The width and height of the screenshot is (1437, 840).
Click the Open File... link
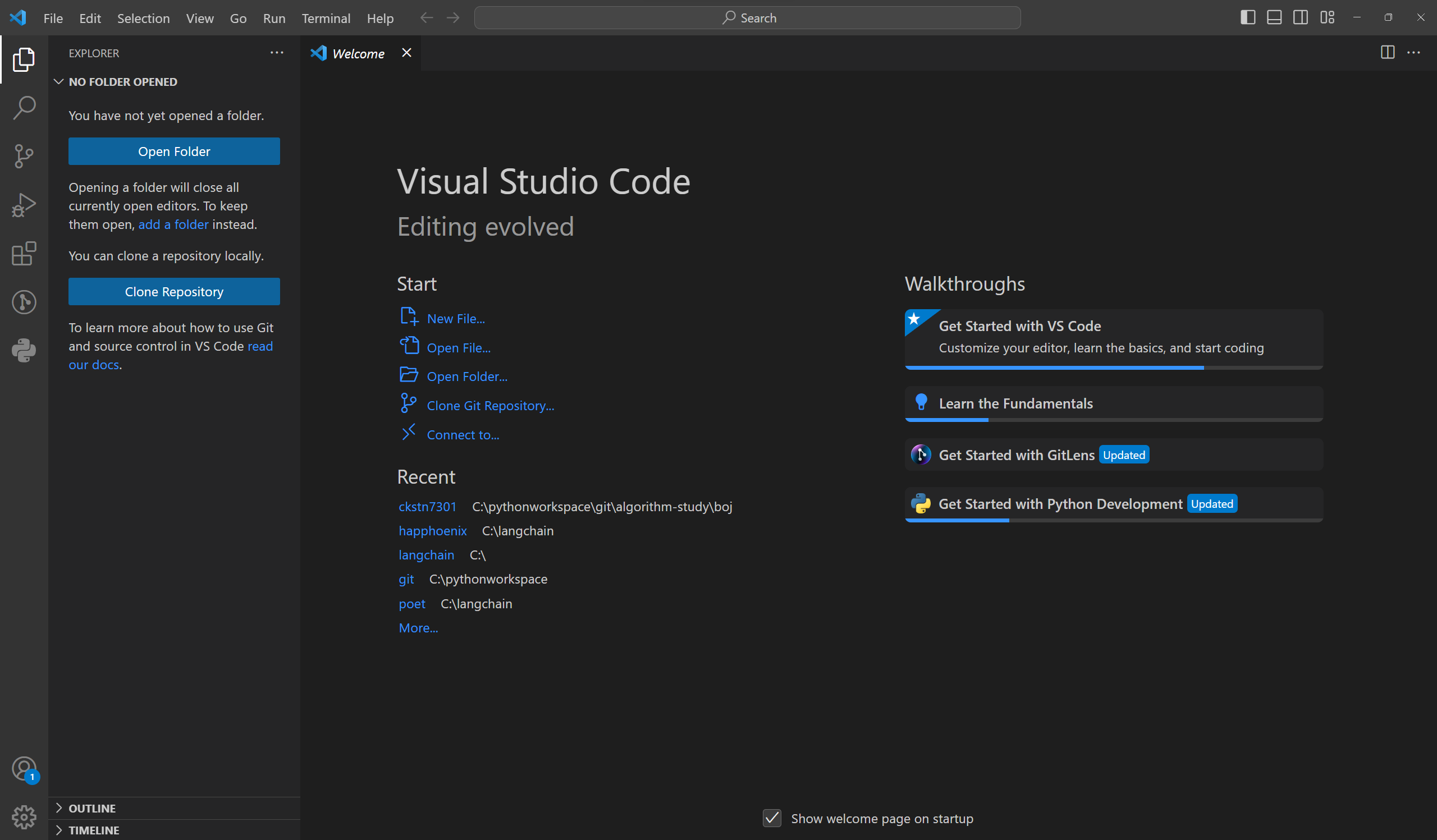tap(459, 348)
